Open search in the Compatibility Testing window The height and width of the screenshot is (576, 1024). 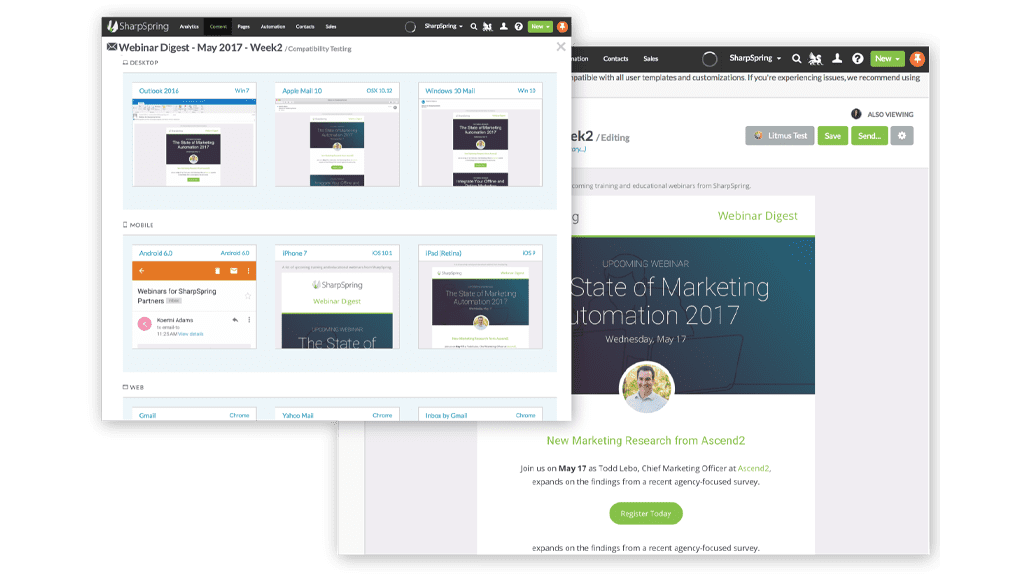(x=474, y=27)
